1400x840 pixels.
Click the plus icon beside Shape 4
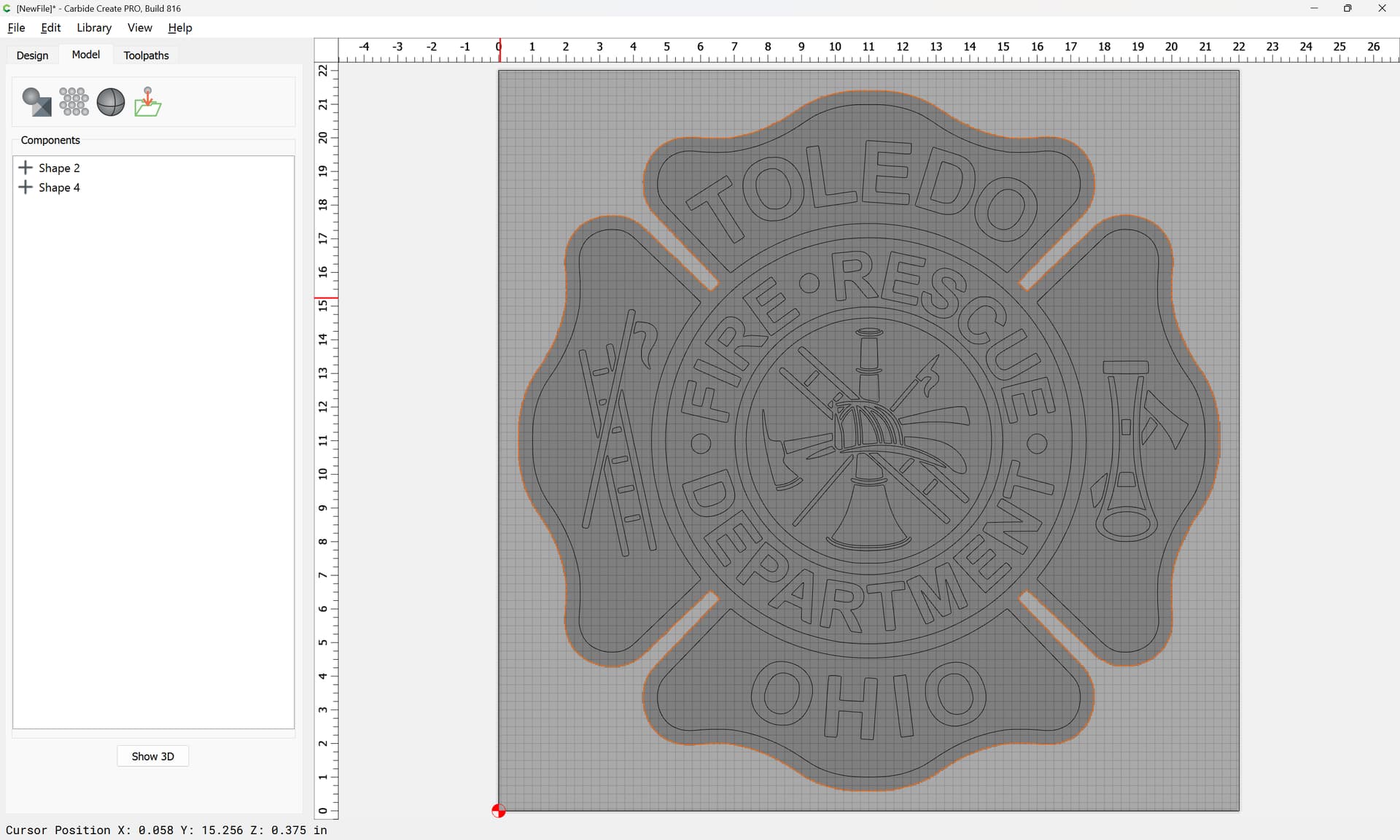[x=26, y=187]
